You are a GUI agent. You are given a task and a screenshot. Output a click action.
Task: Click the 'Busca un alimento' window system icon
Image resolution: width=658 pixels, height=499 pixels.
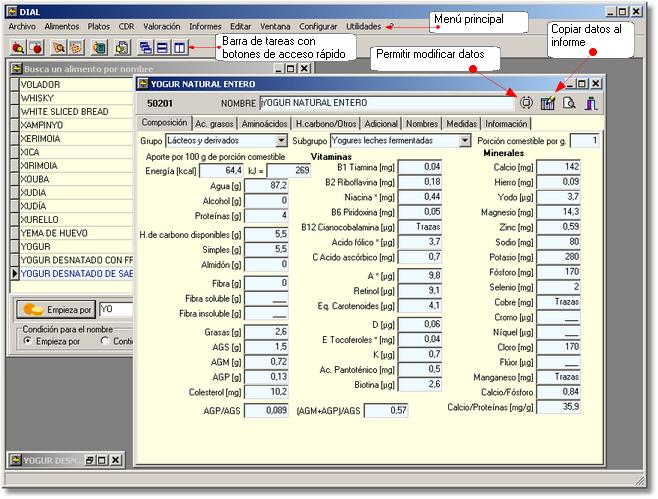point(16,68)
